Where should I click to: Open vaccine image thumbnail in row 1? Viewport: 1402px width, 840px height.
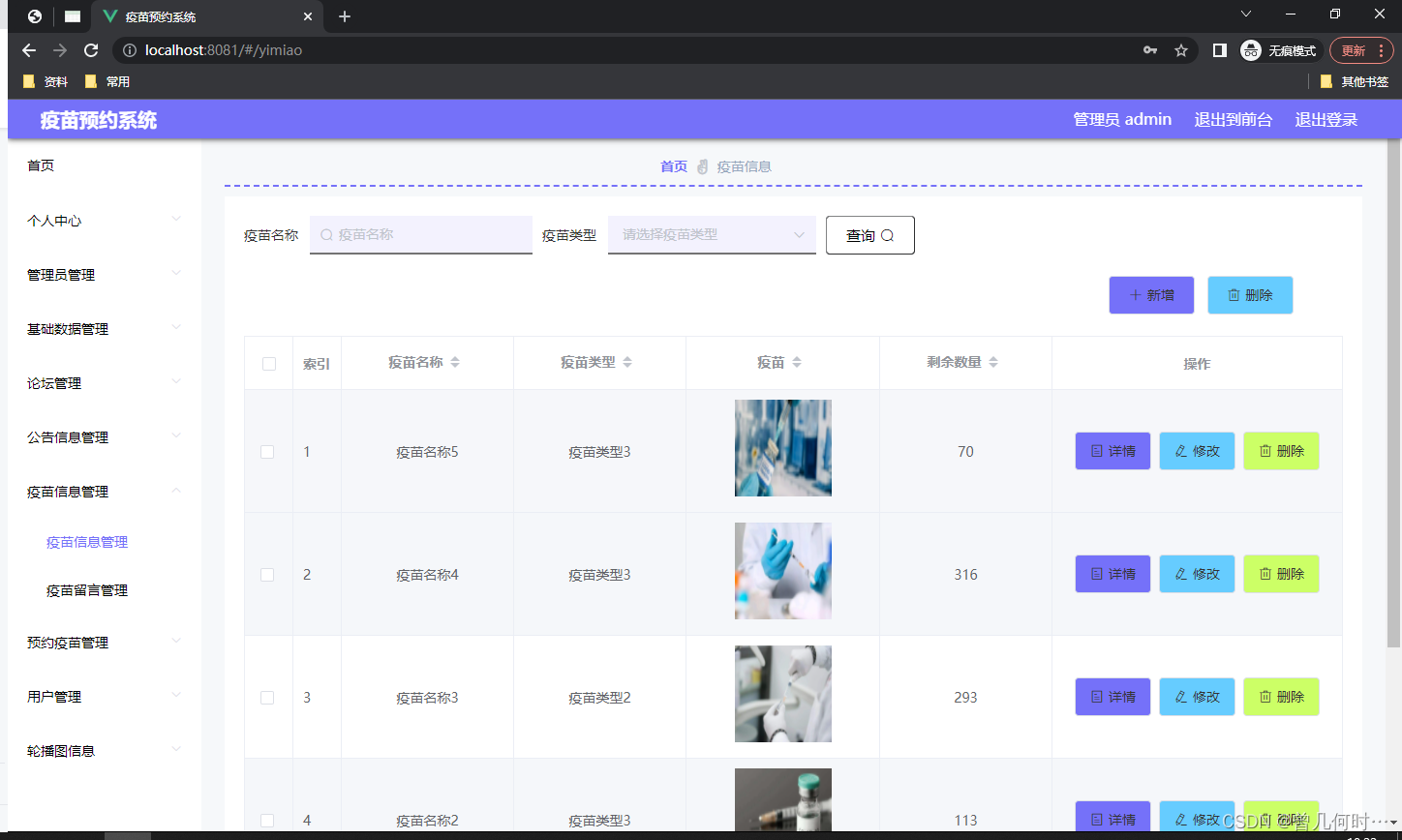pyautogui.click(x=783, y=448)
